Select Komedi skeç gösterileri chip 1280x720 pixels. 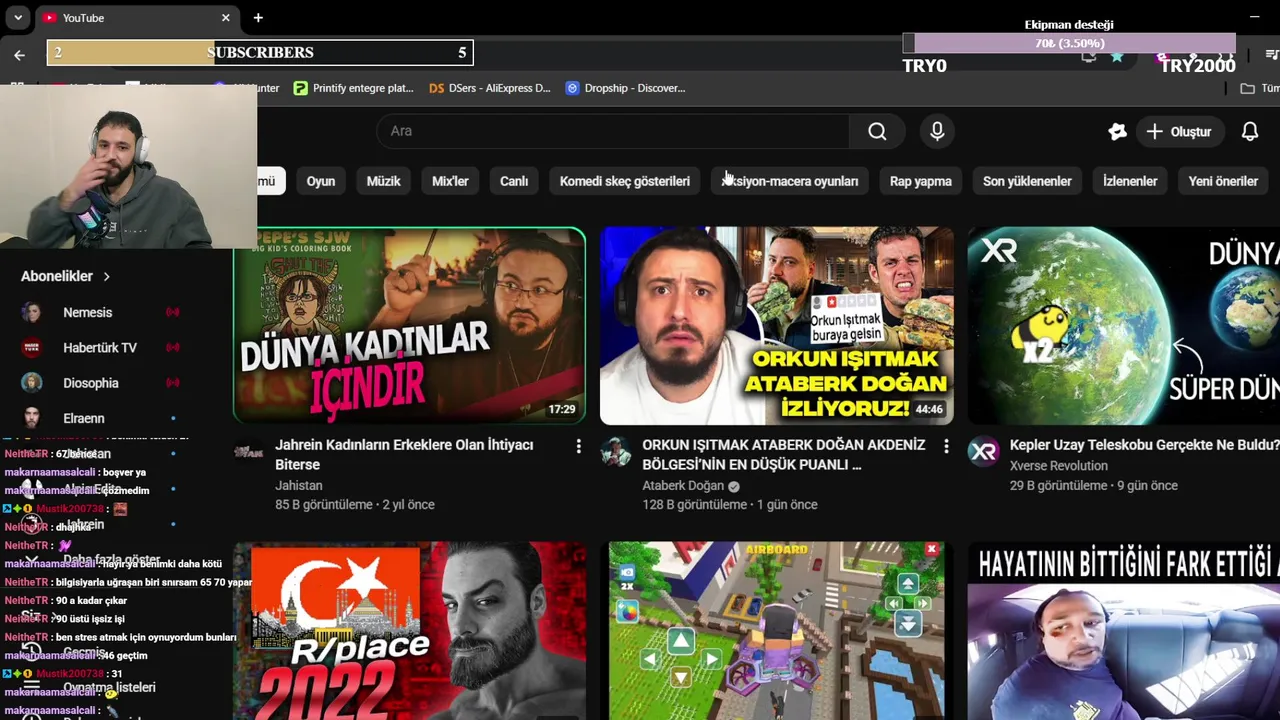[625, 181]
